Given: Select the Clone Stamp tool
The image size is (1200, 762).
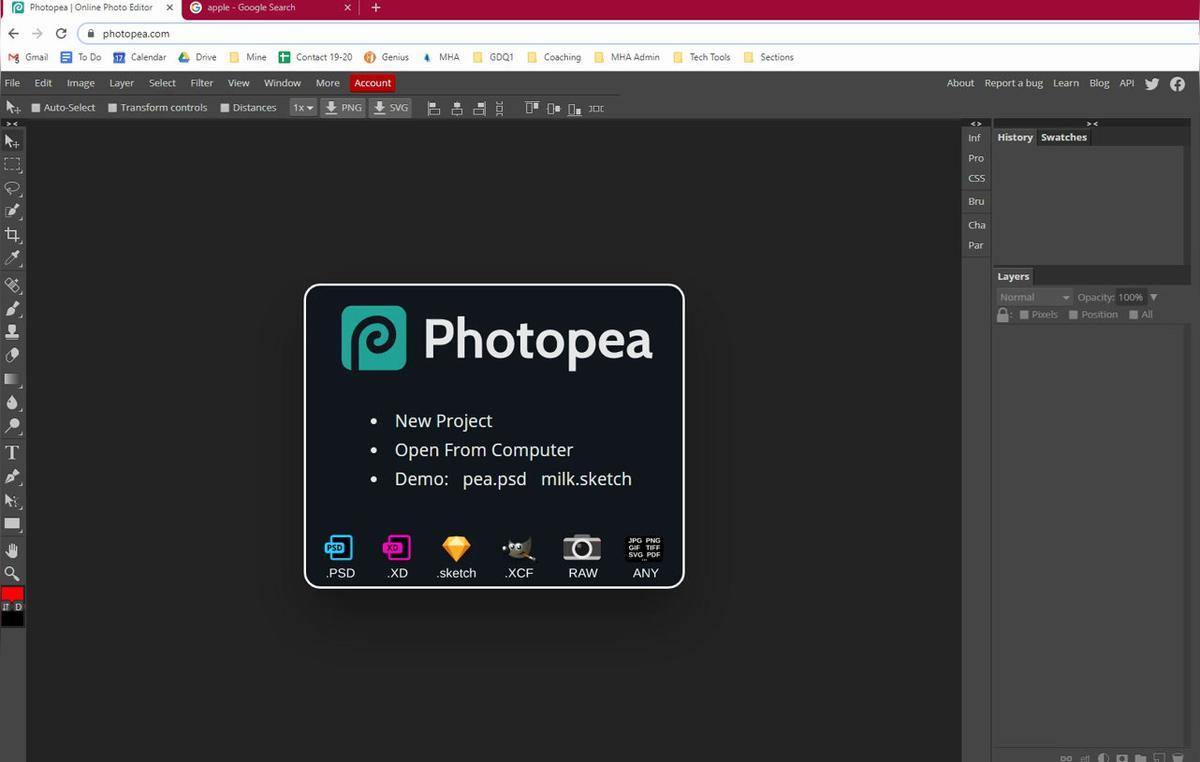Looking at the screenshot, I should coord(12,331).
